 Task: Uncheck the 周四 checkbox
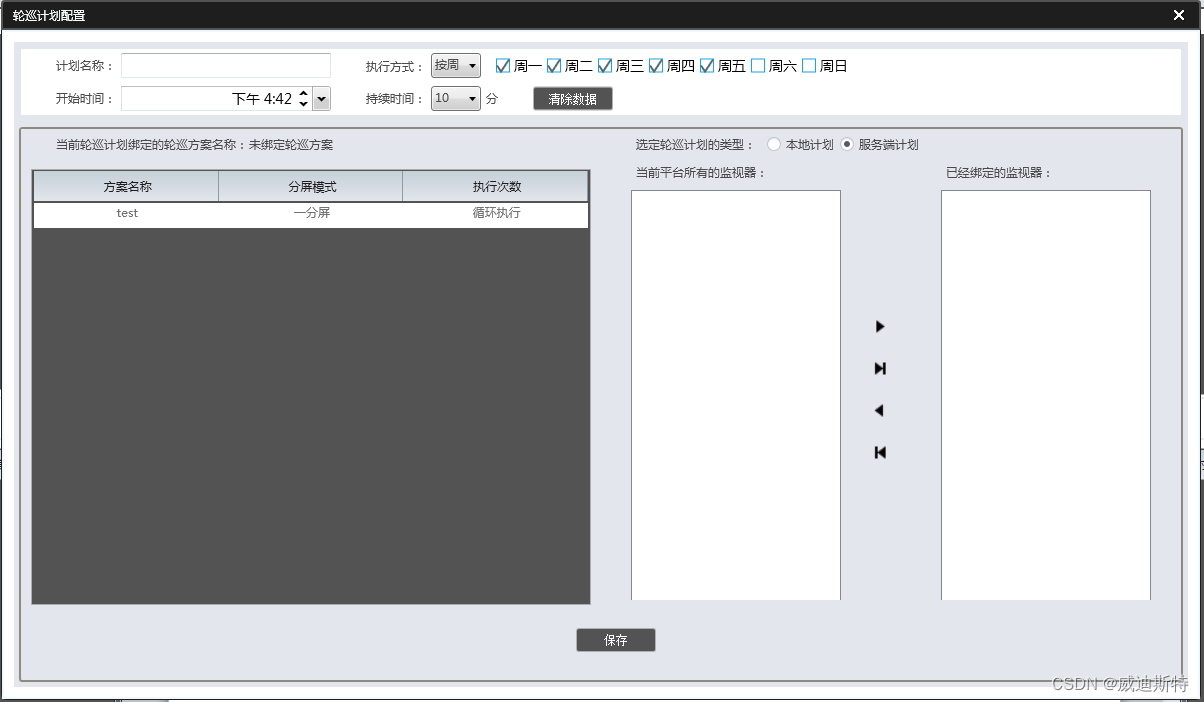coord(656,66)
